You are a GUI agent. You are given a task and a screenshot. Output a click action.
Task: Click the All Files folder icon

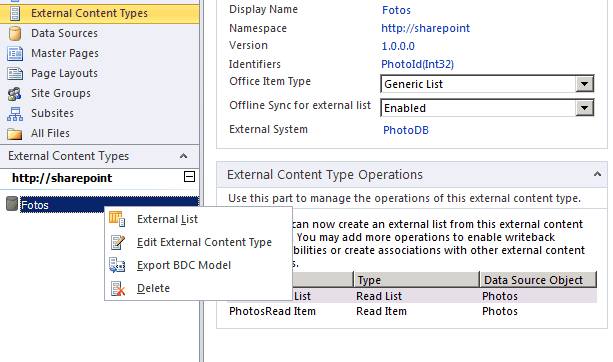[15, 134]
